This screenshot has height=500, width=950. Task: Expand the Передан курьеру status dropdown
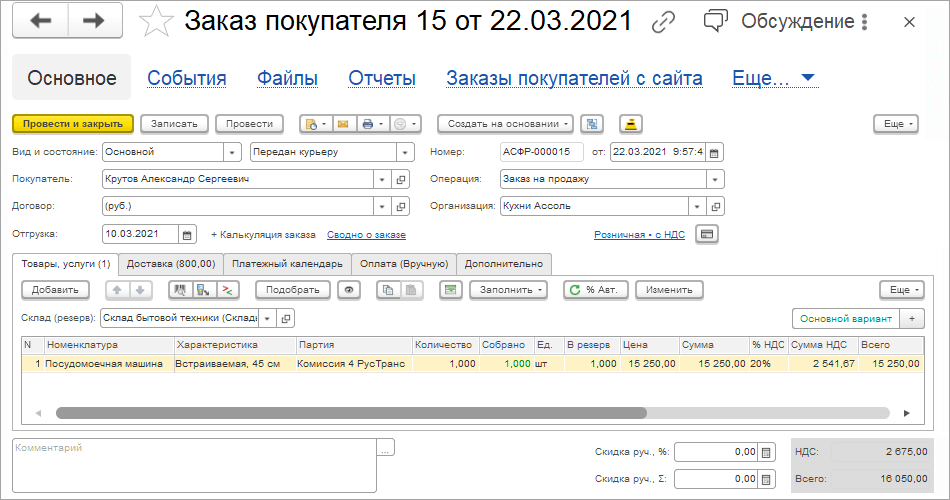(x=405, y=152)
